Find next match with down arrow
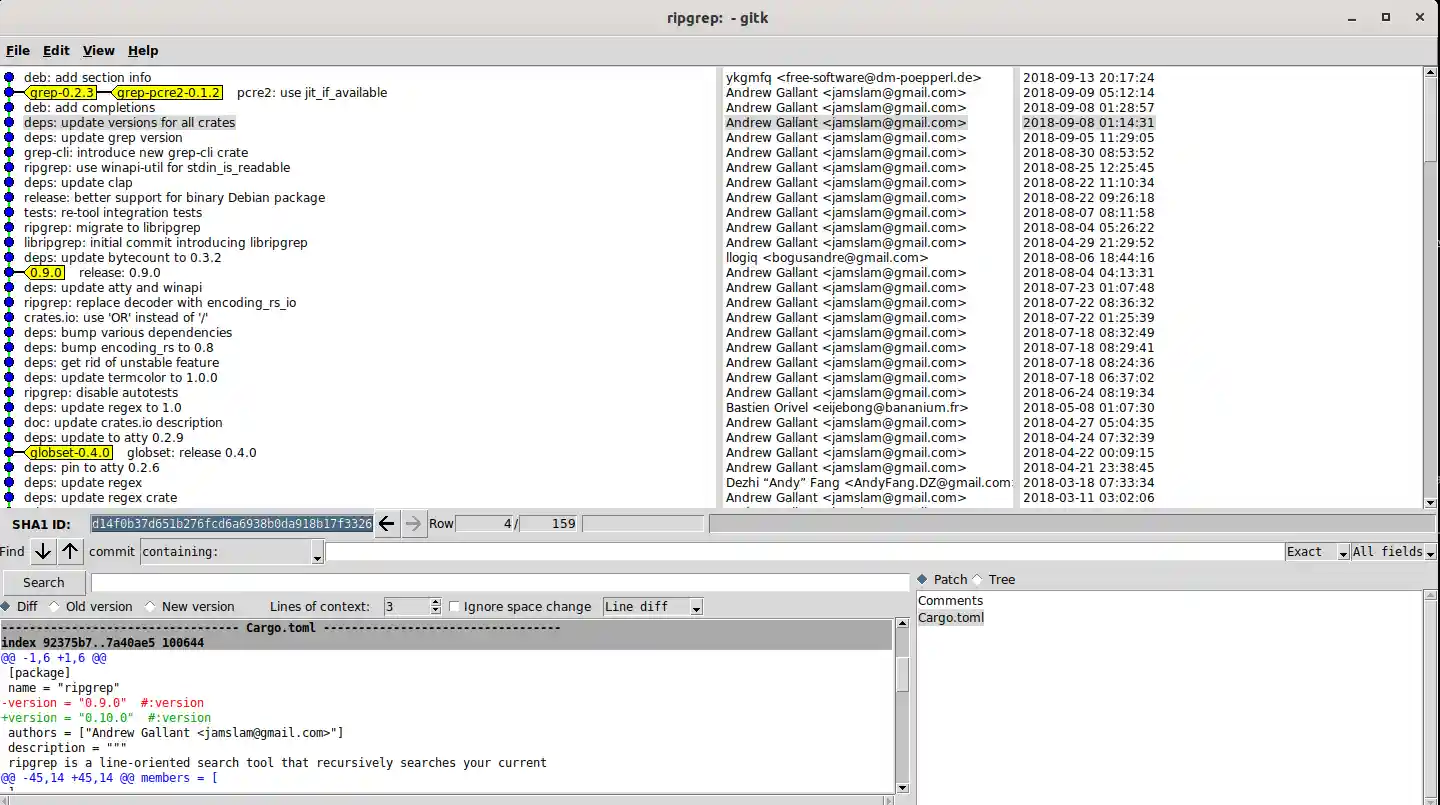Screen dimensions: 1440x805 pos(43,551)
